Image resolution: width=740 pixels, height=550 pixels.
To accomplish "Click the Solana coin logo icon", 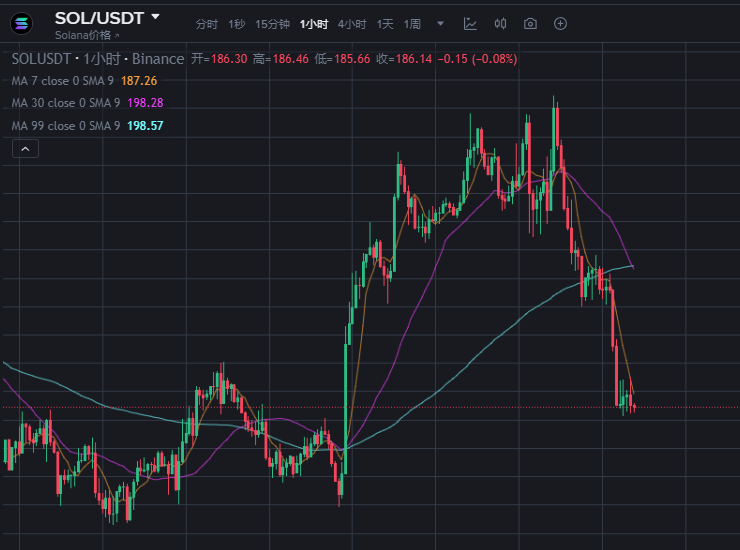I will (x=21, y=23).
